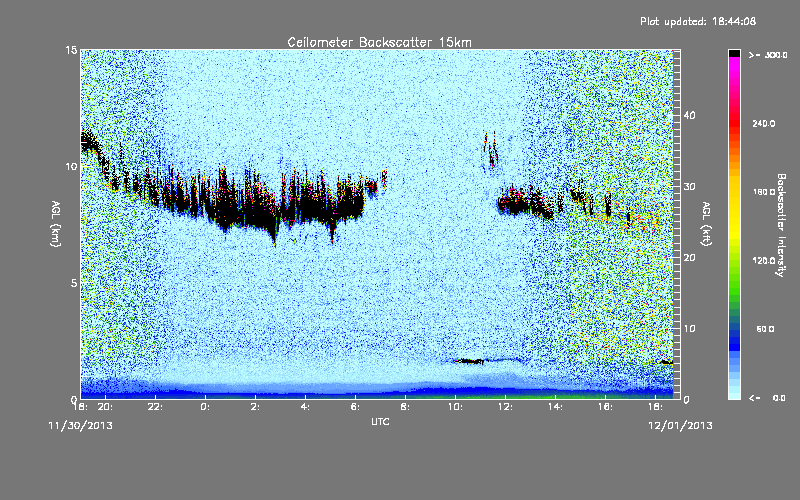Image resolution: width=800 pixels, height=500 pixels.
Task: Click the "120.0" colorbar value
Action: 764,261
